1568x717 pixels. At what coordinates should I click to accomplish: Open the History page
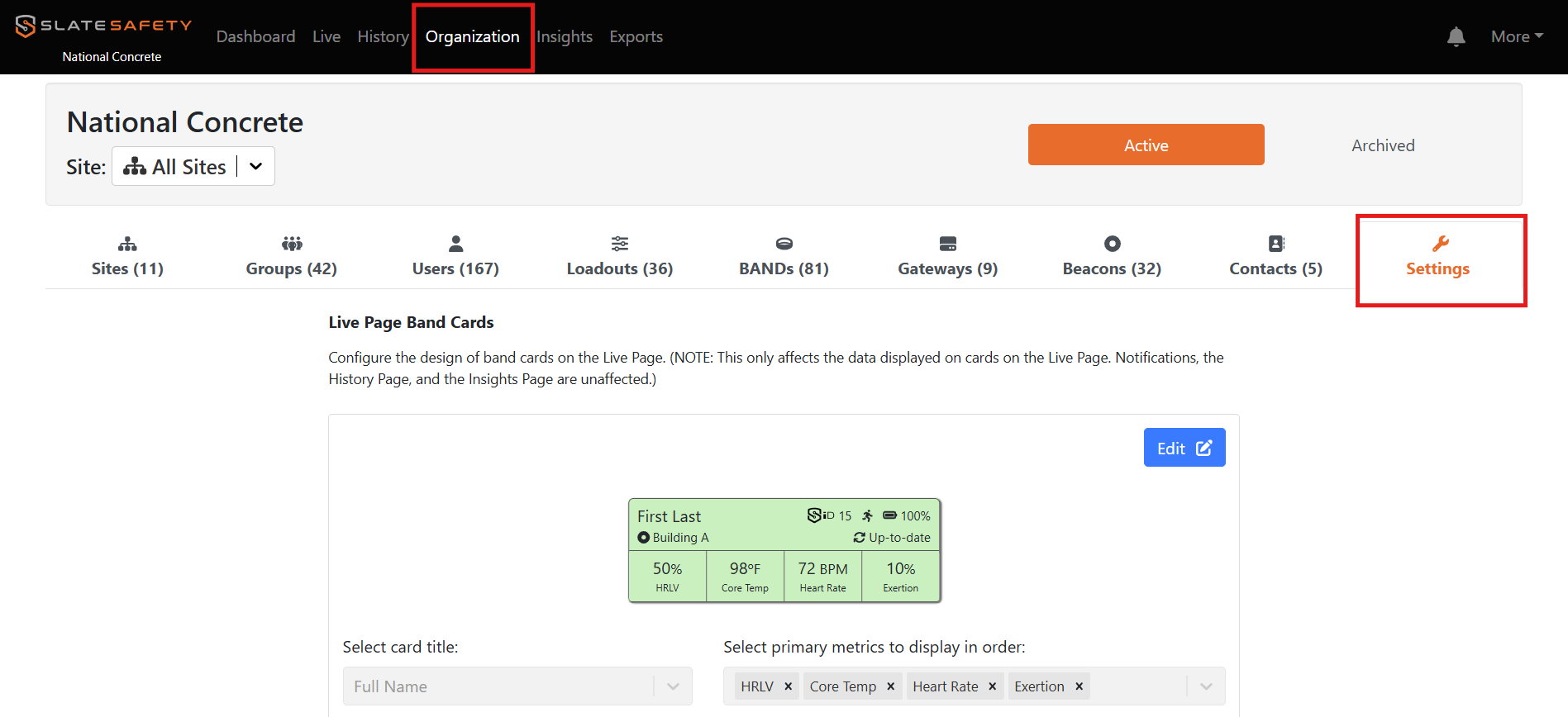point(383,36)
